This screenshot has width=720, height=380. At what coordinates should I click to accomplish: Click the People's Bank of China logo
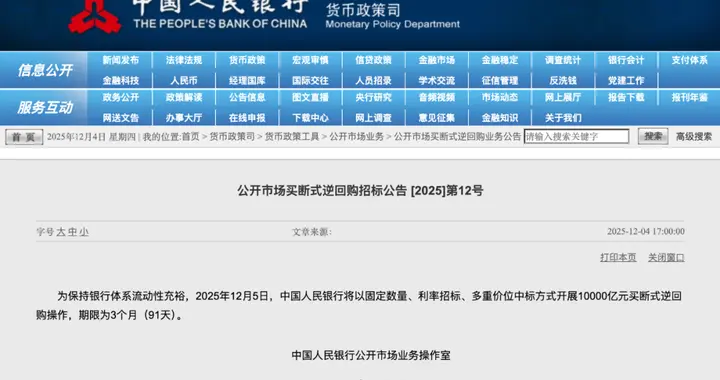(95, 16)
